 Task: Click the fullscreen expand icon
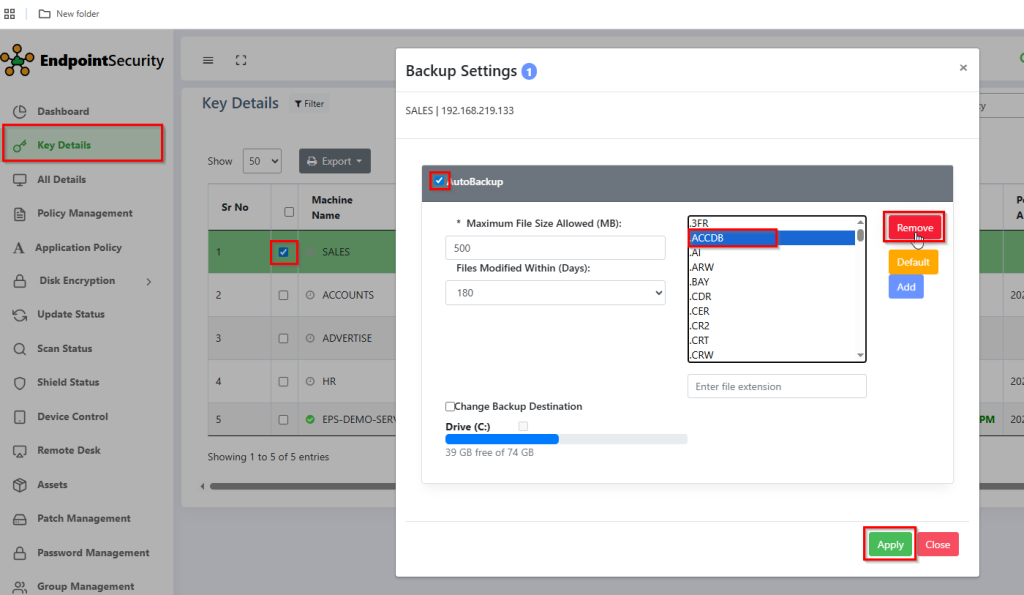tap(240, 60)
